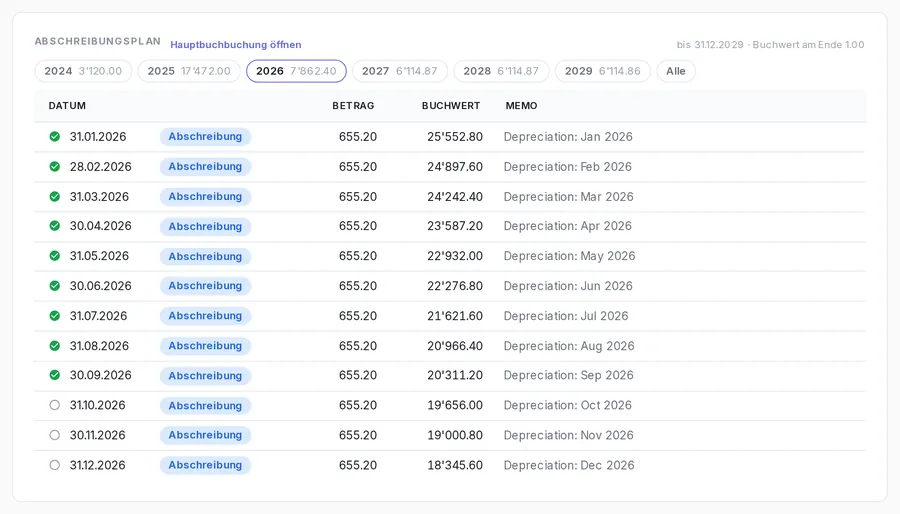Click the green posted checkmark for 28.02.2026

click(x=55, y=166)
